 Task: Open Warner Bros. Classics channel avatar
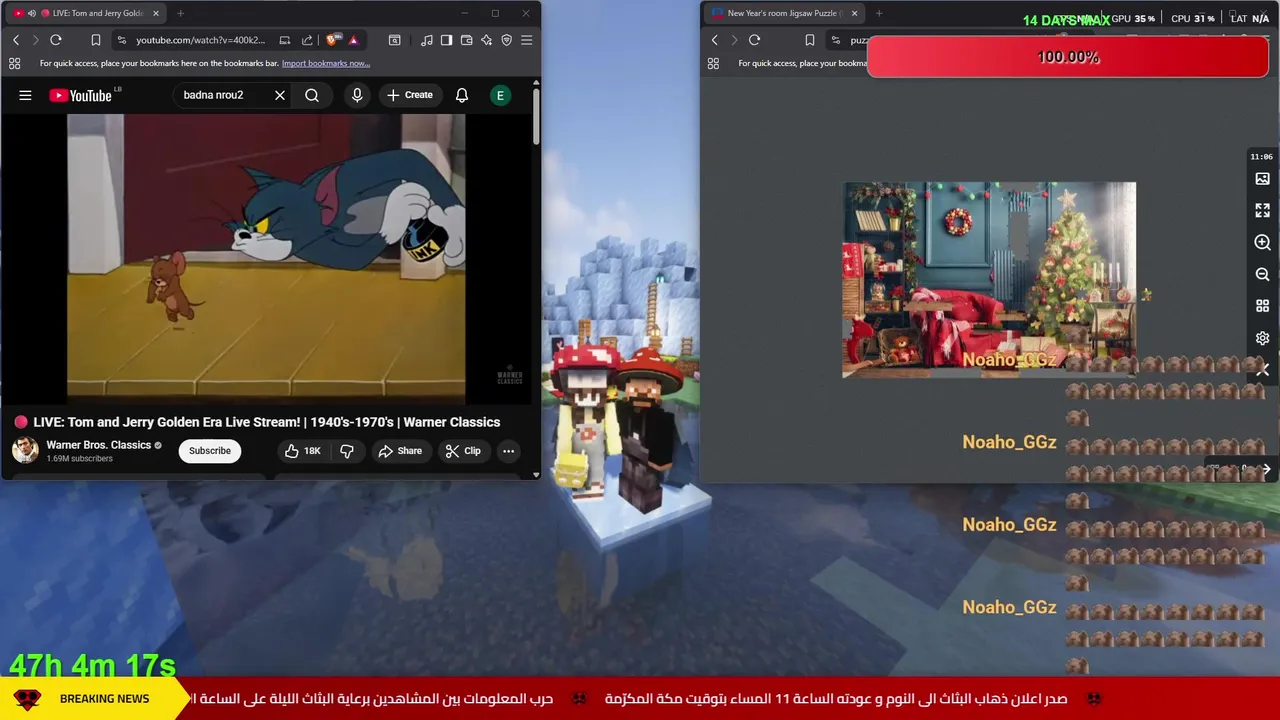[25, 450]
